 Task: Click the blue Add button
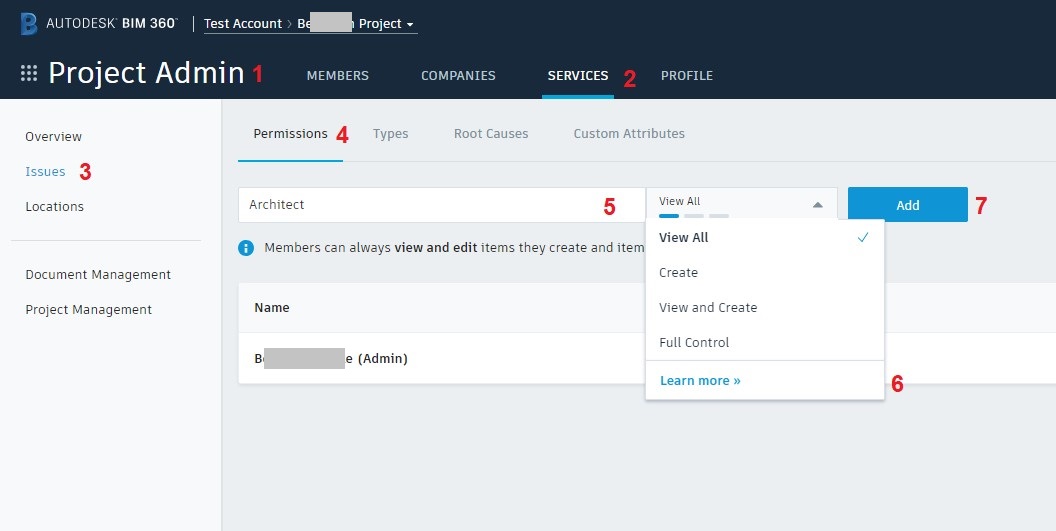pos(907,205)
